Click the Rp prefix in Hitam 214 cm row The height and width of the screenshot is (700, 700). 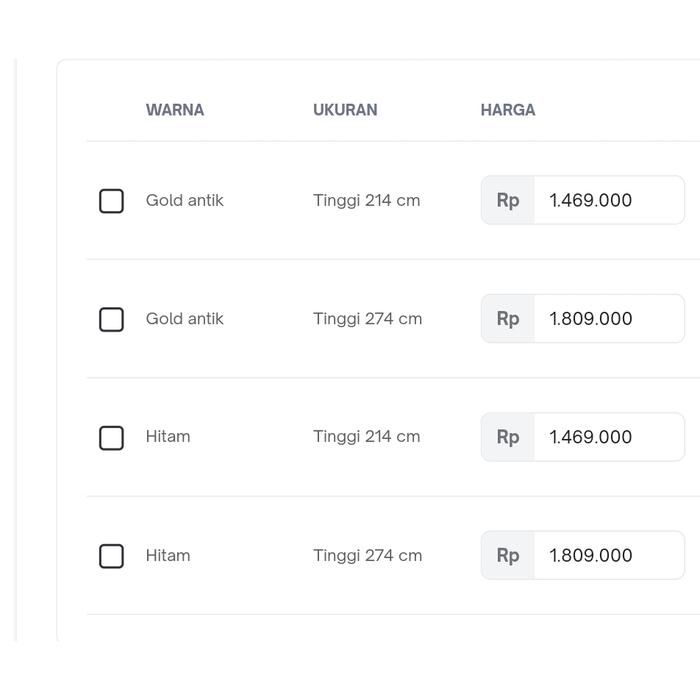[508, 437]
